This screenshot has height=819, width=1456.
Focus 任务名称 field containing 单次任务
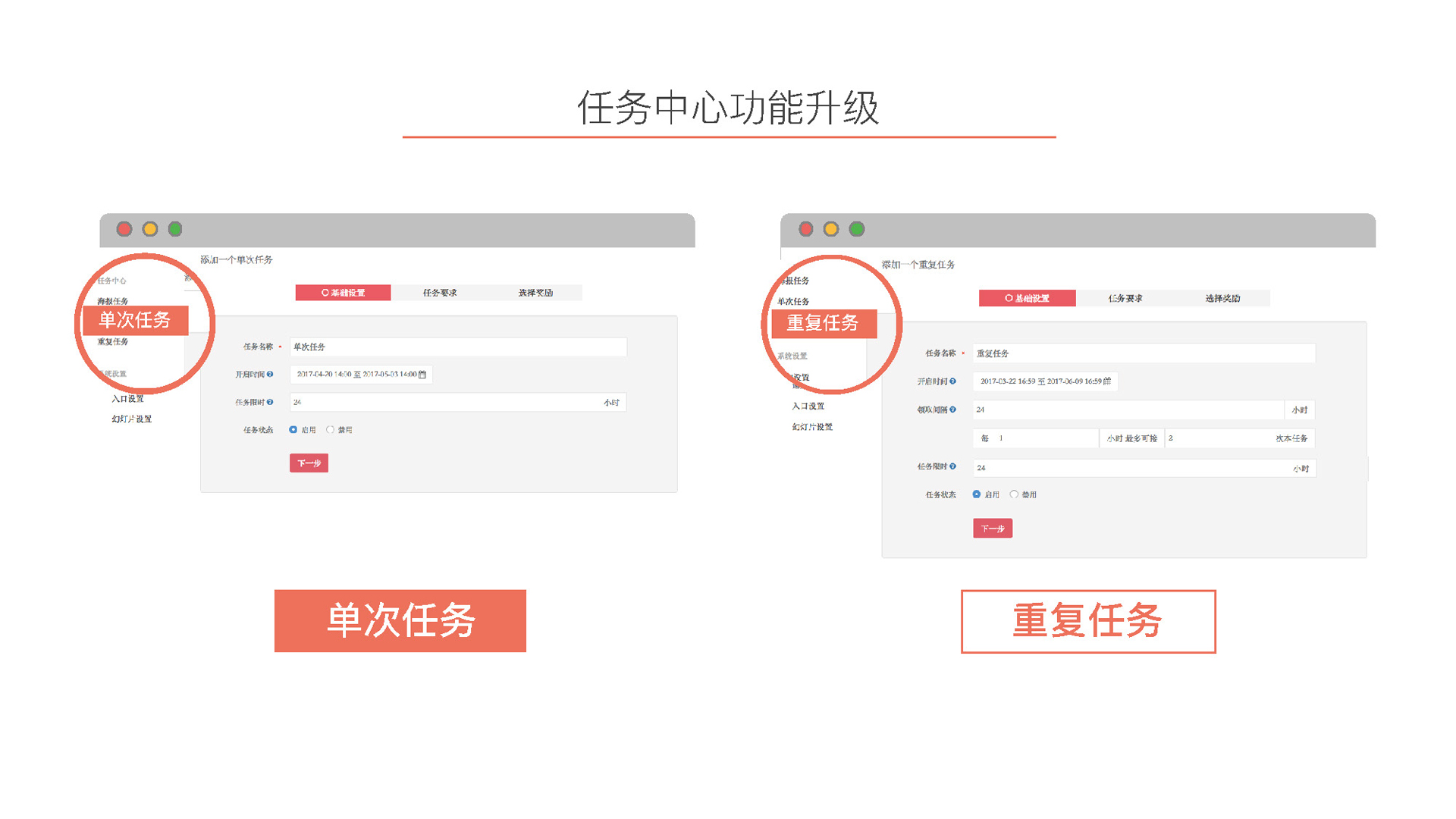[x=458, y=347]
